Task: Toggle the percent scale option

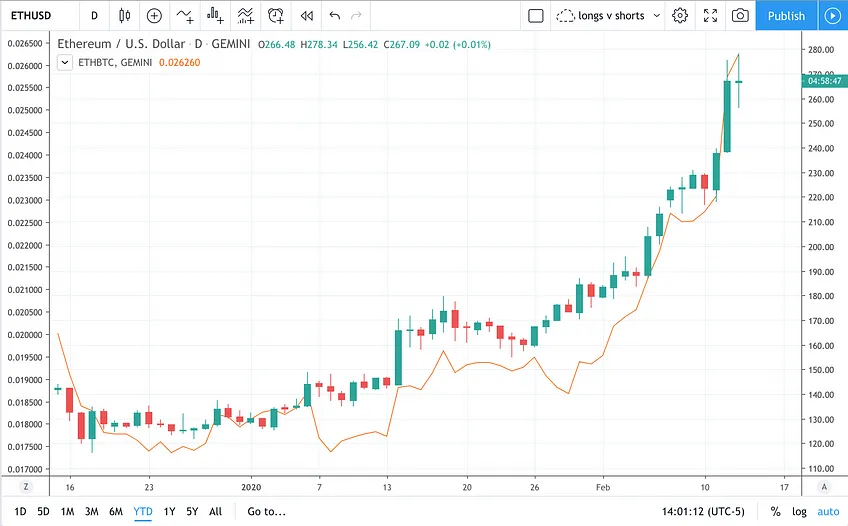Action: click(x=776, y=511)
